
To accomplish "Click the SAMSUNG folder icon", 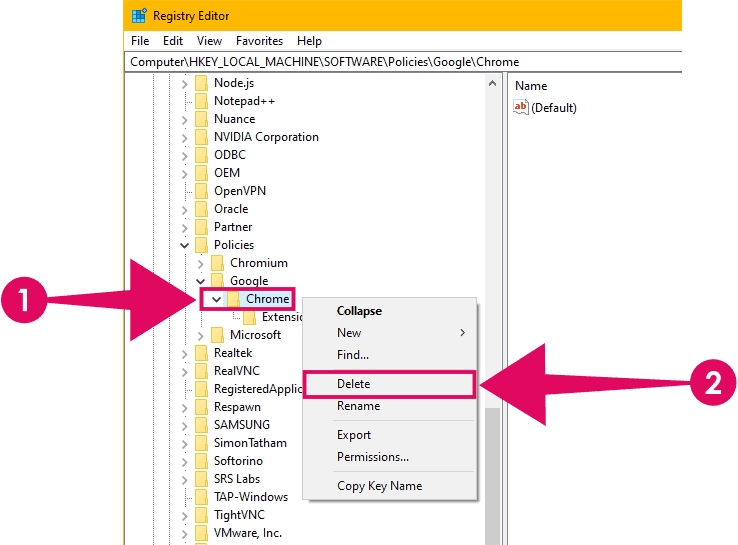I will [201, 425].
